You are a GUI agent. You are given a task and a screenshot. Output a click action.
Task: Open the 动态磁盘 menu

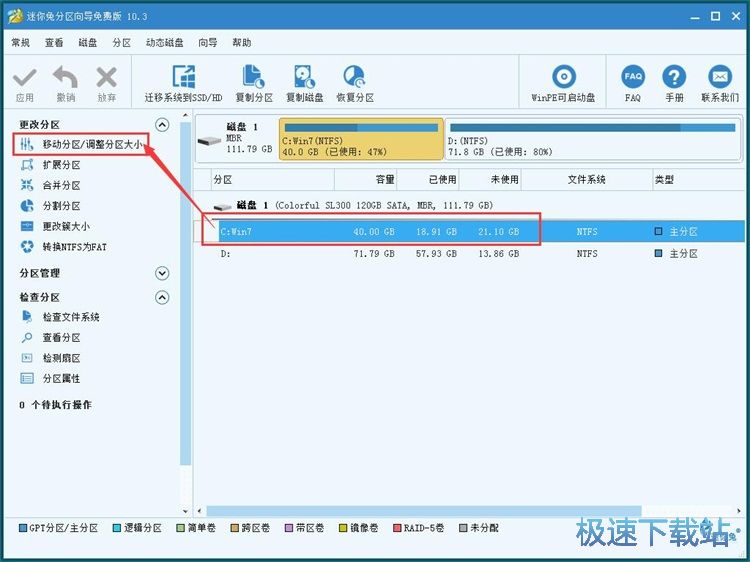(164, 43)
